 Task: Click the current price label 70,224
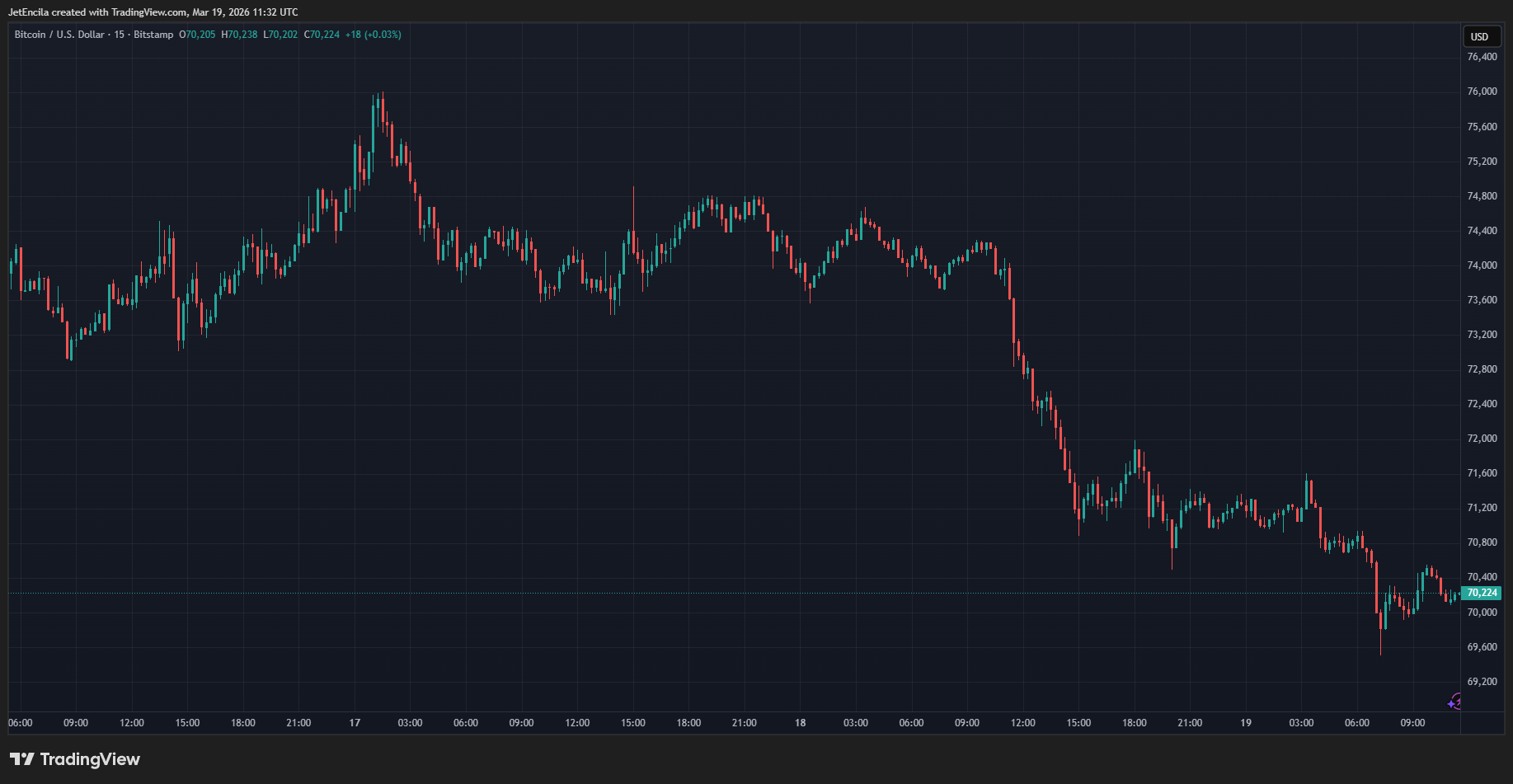(1482, 593)
